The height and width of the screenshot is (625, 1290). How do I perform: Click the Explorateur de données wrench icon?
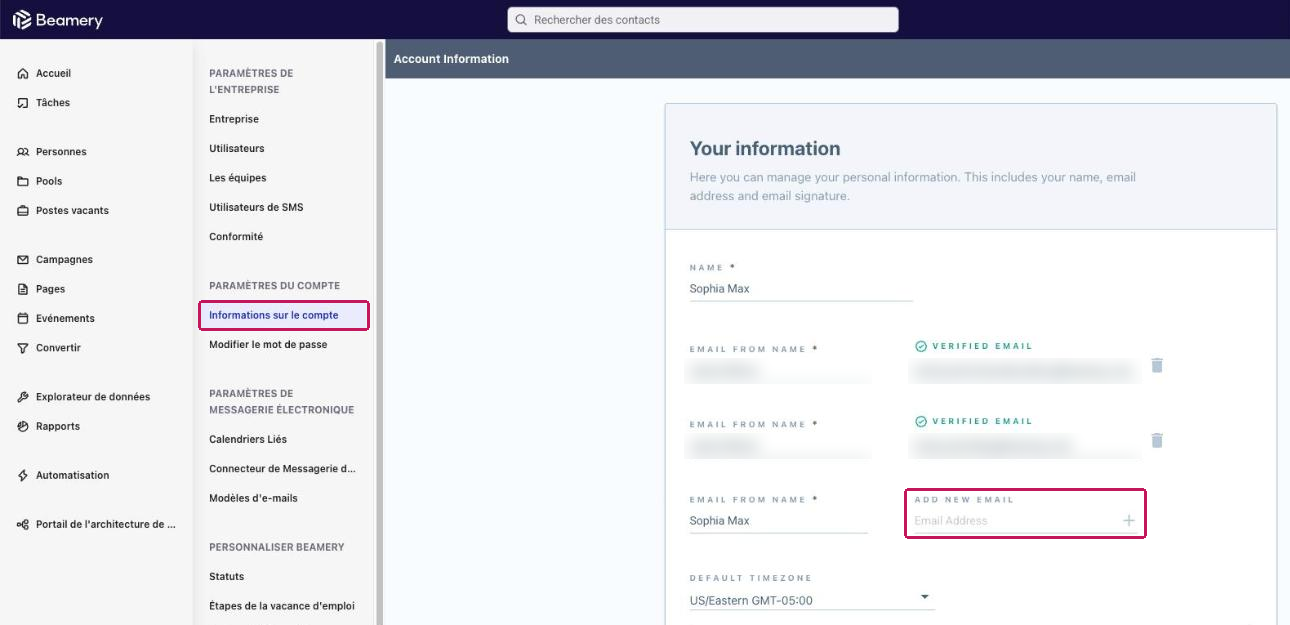[23, 397]
